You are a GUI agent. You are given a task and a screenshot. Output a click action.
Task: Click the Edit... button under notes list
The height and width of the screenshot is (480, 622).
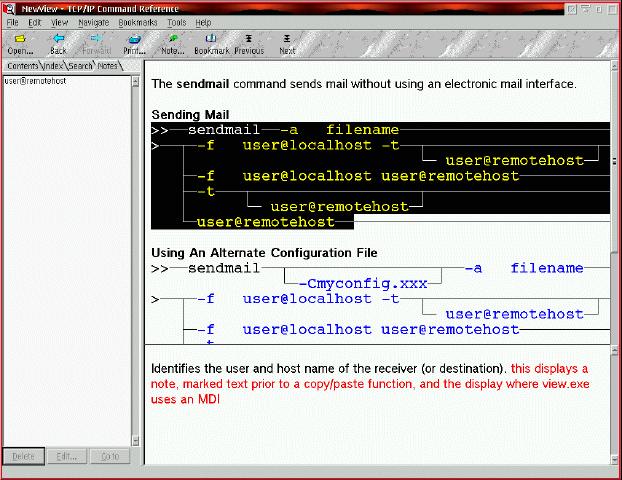(x=66, y=457)
